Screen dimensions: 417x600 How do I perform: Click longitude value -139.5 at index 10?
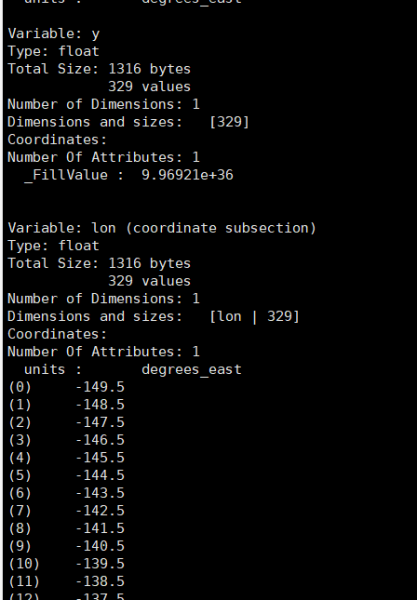pos(100,564)
